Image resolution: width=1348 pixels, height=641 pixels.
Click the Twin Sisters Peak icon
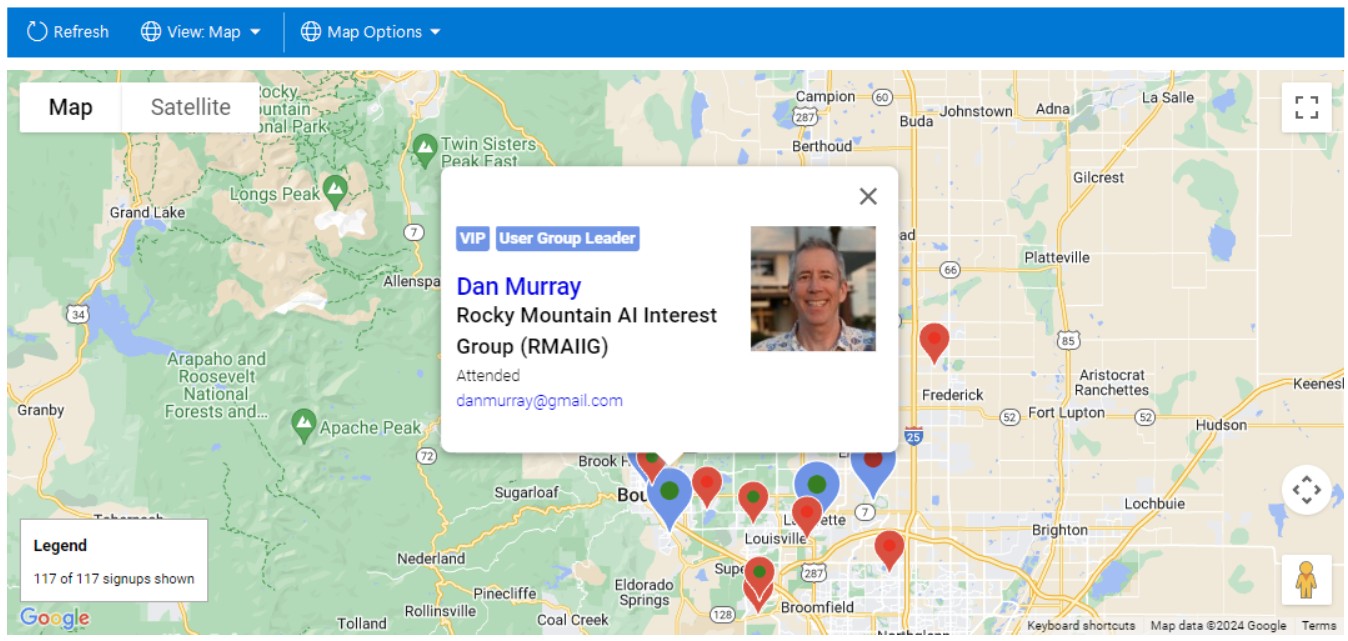pyautogui.click(x=425, y=148)
